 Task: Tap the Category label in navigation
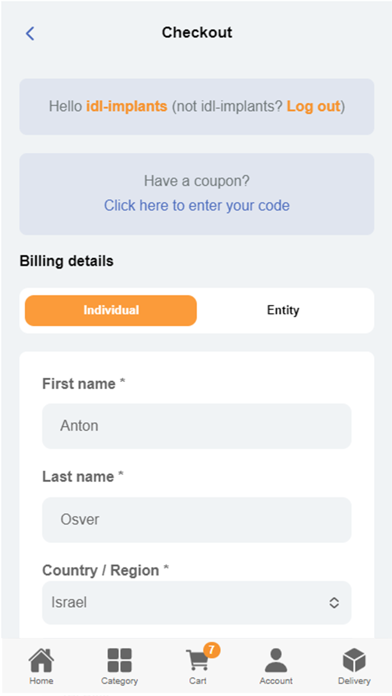pos(119,681)
